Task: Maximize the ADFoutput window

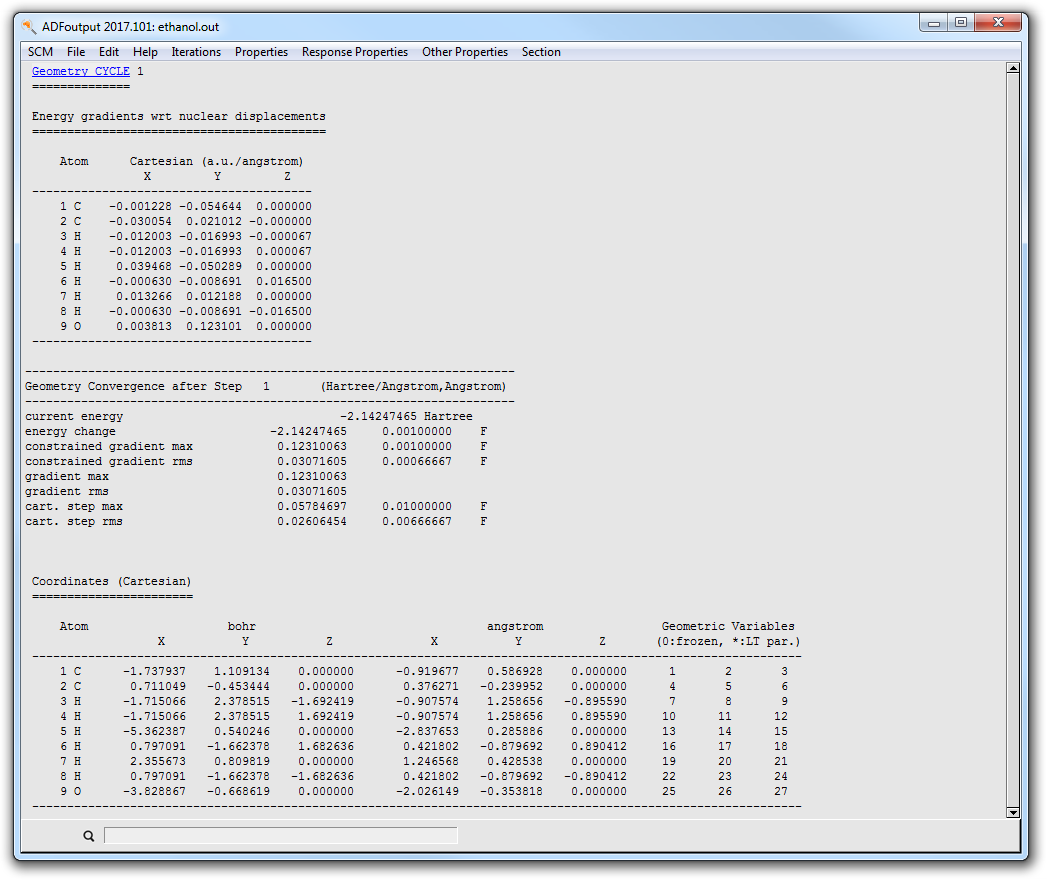Action: tap(961, 23)
